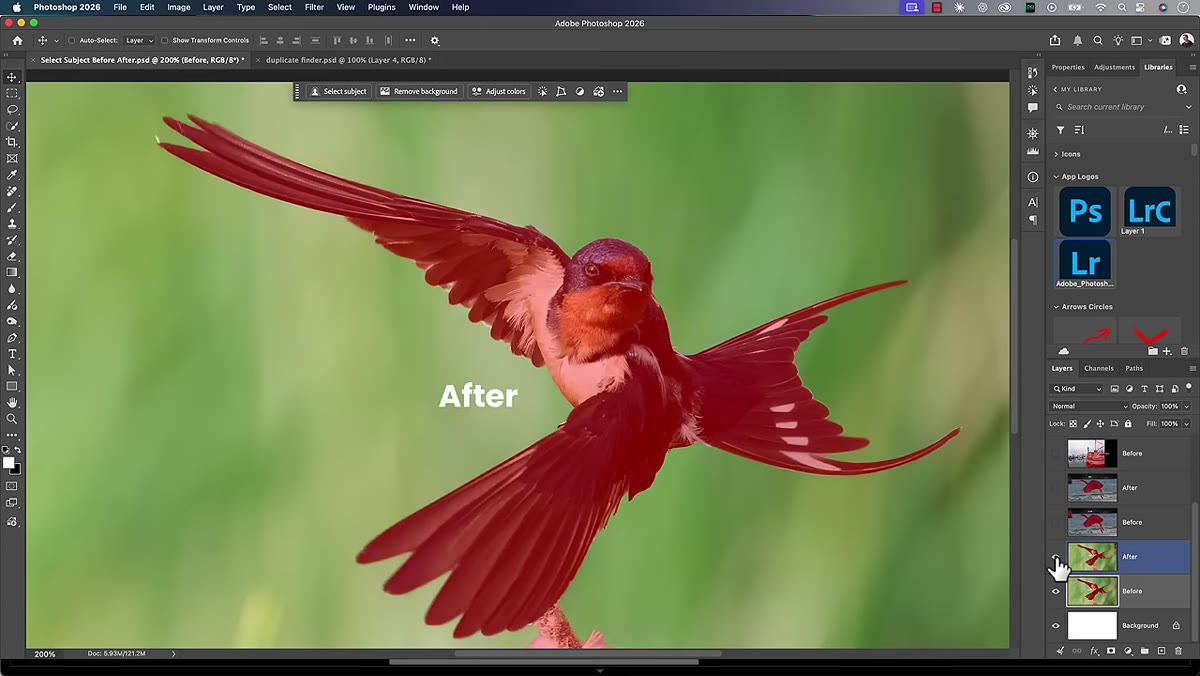Open the options bar gear settings

(434, 41)
